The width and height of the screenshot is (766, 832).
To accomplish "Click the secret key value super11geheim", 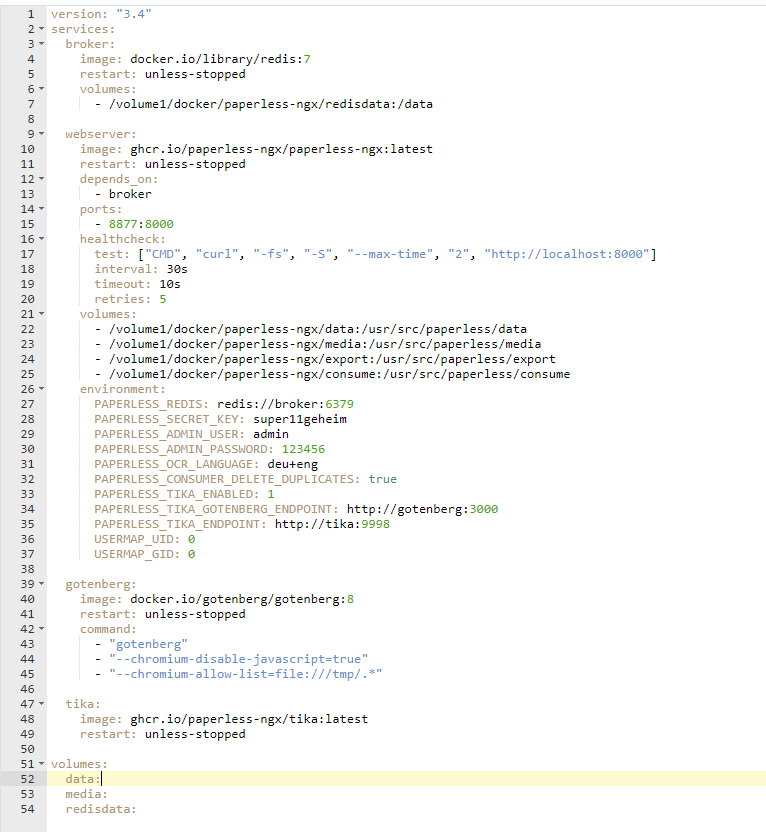I will [x=300, y=419].
